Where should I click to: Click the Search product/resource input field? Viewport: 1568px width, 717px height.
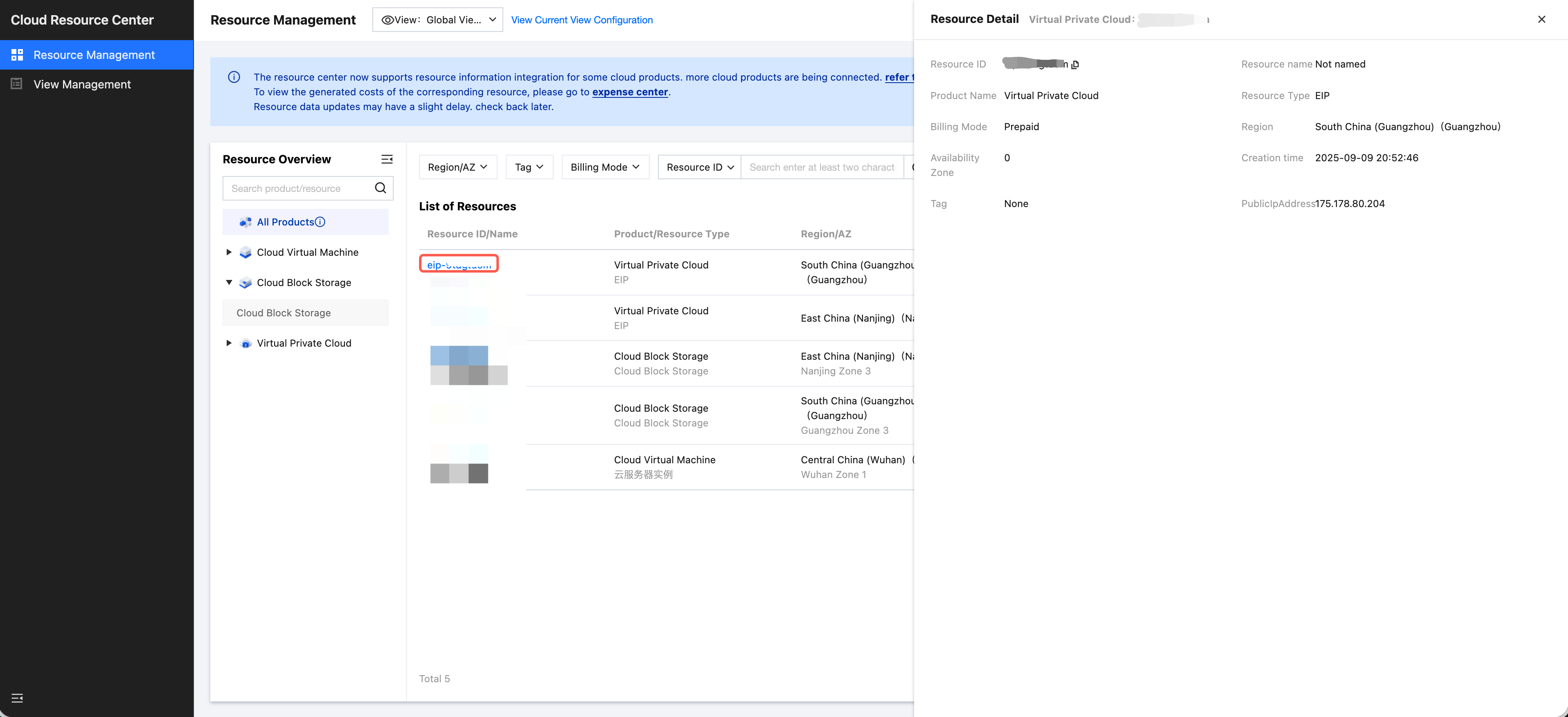298,189
